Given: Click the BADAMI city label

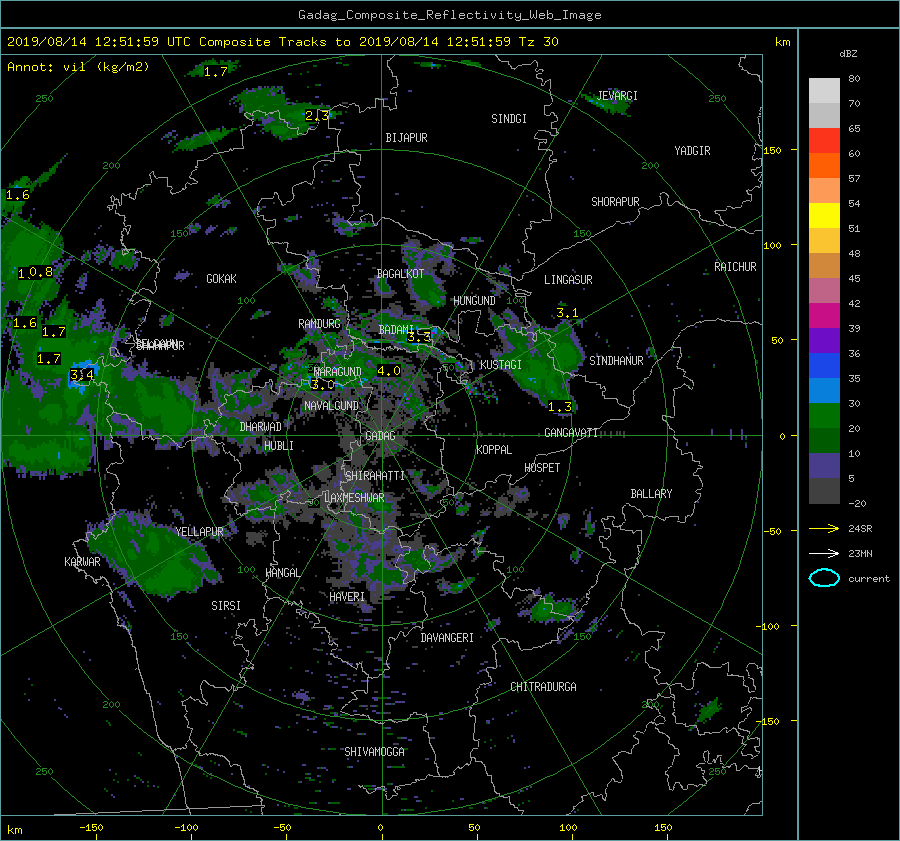Looking at the screenshot, I should pyautogui.click(x=396, y=330).
